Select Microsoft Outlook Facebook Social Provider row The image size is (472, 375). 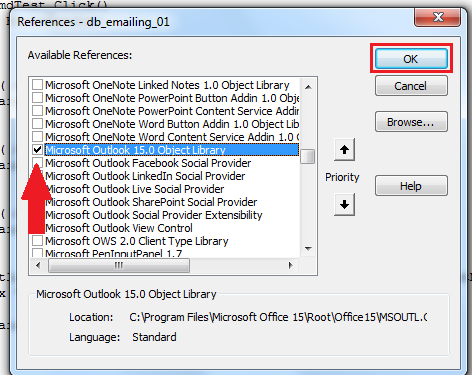[x=148, y=163]
